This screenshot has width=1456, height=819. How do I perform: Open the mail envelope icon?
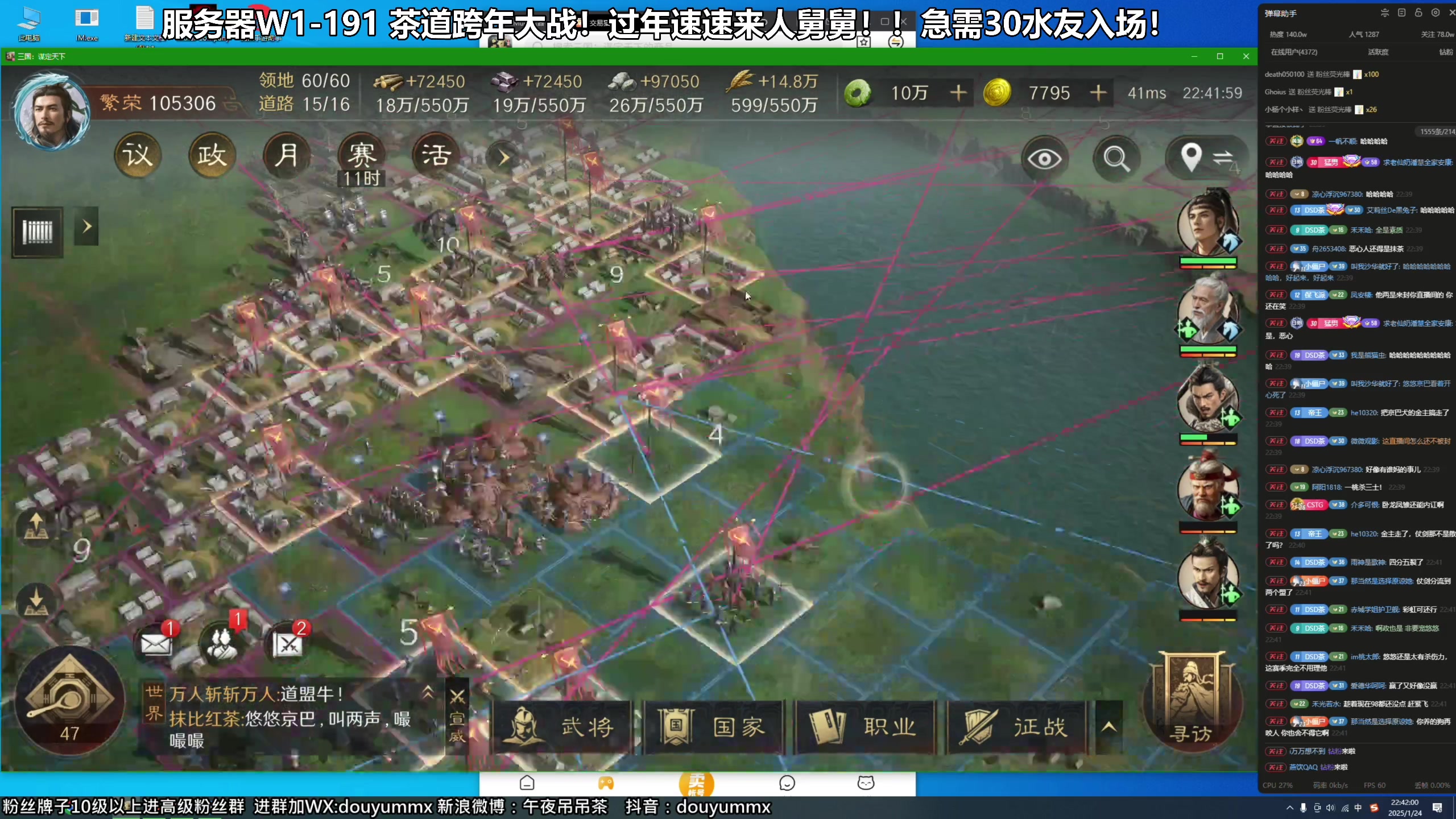pos(156,644)
